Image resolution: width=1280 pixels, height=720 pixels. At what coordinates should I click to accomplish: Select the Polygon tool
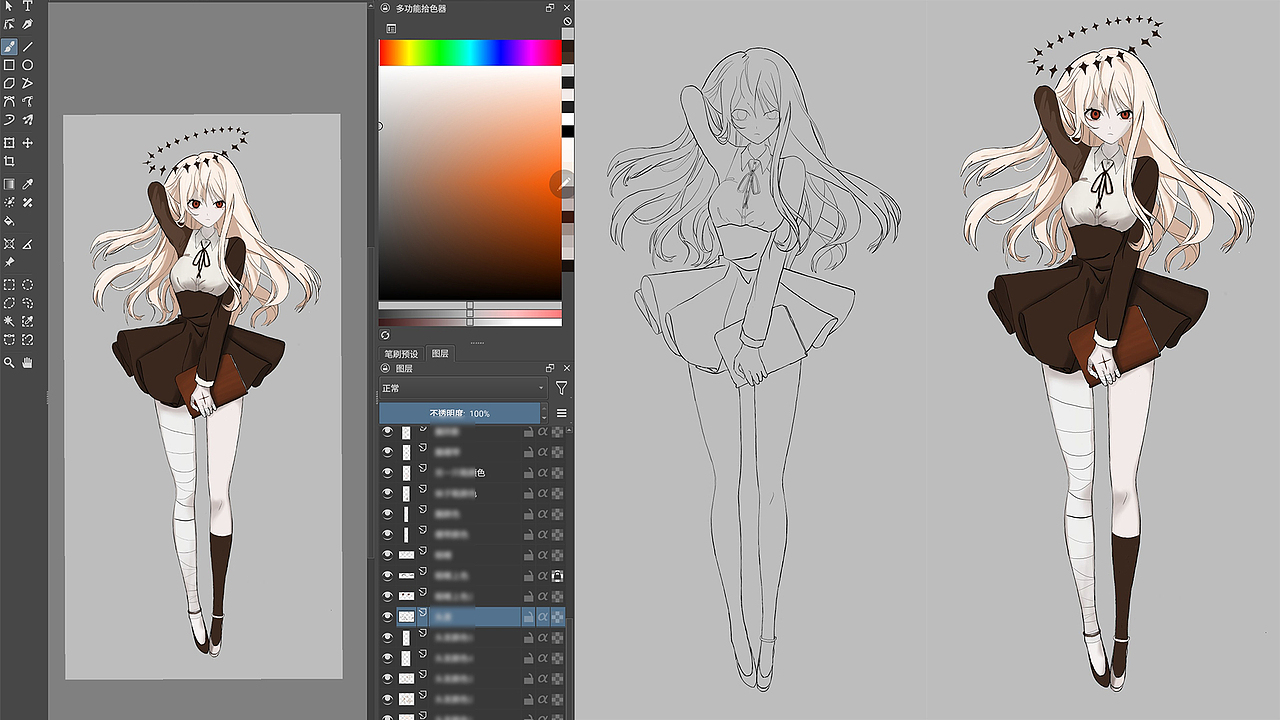(x=9, y=83)
